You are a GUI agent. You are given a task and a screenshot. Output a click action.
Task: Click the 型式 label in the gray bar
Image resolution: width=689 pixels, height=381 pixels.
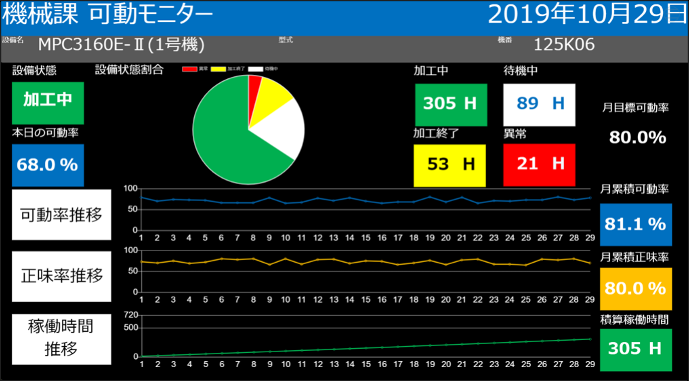tap(285, 40)
